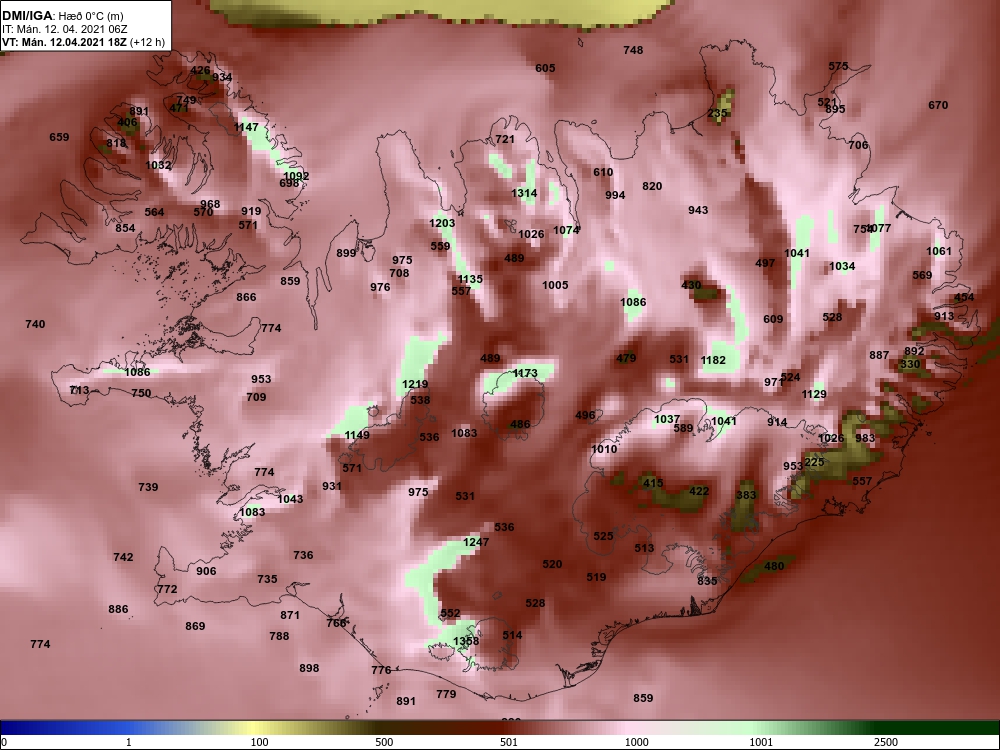Click the map value 906
The width and height of the screenshot is (1000, 750).
[206, 571]
